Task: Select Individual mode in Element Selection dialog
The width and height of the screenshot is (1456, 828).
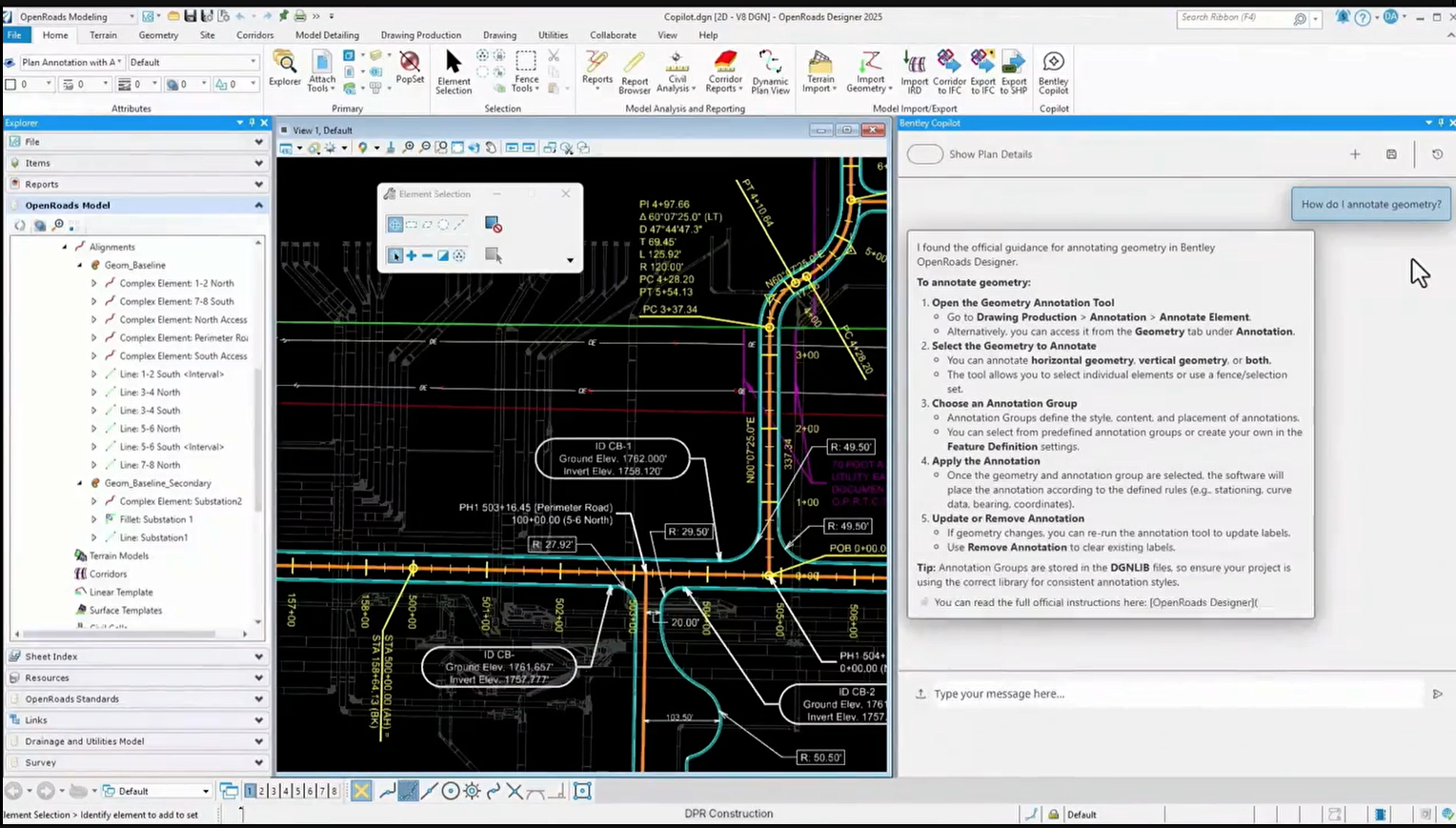Action: (394, 225)
